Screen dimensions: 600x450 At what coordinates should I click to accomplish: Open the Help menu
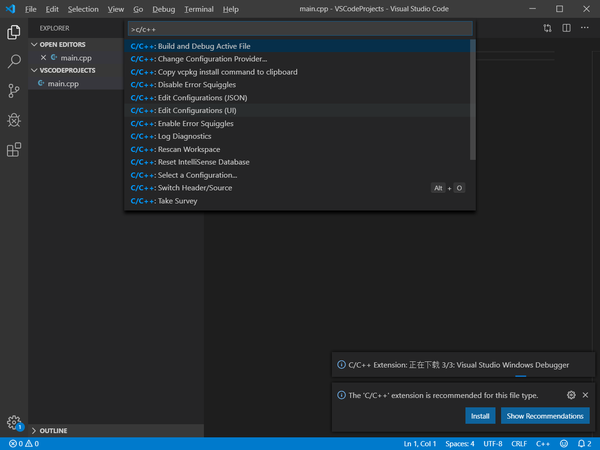tap(231, 9)
